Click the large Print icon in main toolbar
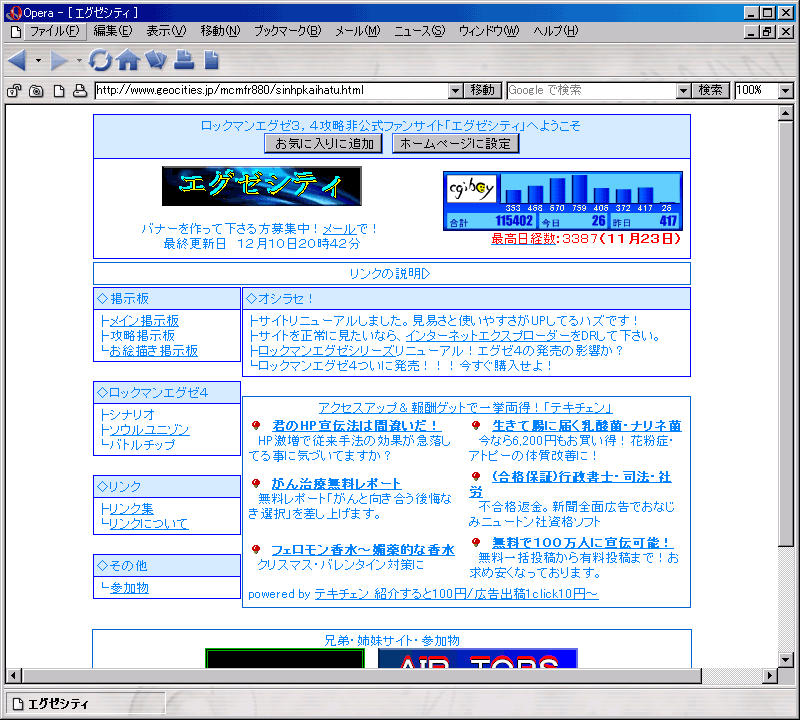The width and height of the screenshot is (800, 720). pos(184,60)
